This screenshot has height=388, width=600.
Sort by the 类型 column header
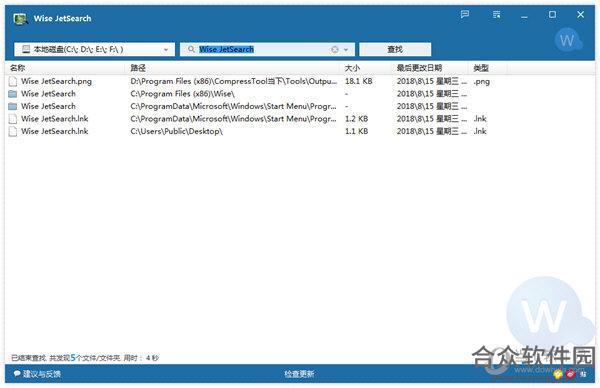(481, 68)
